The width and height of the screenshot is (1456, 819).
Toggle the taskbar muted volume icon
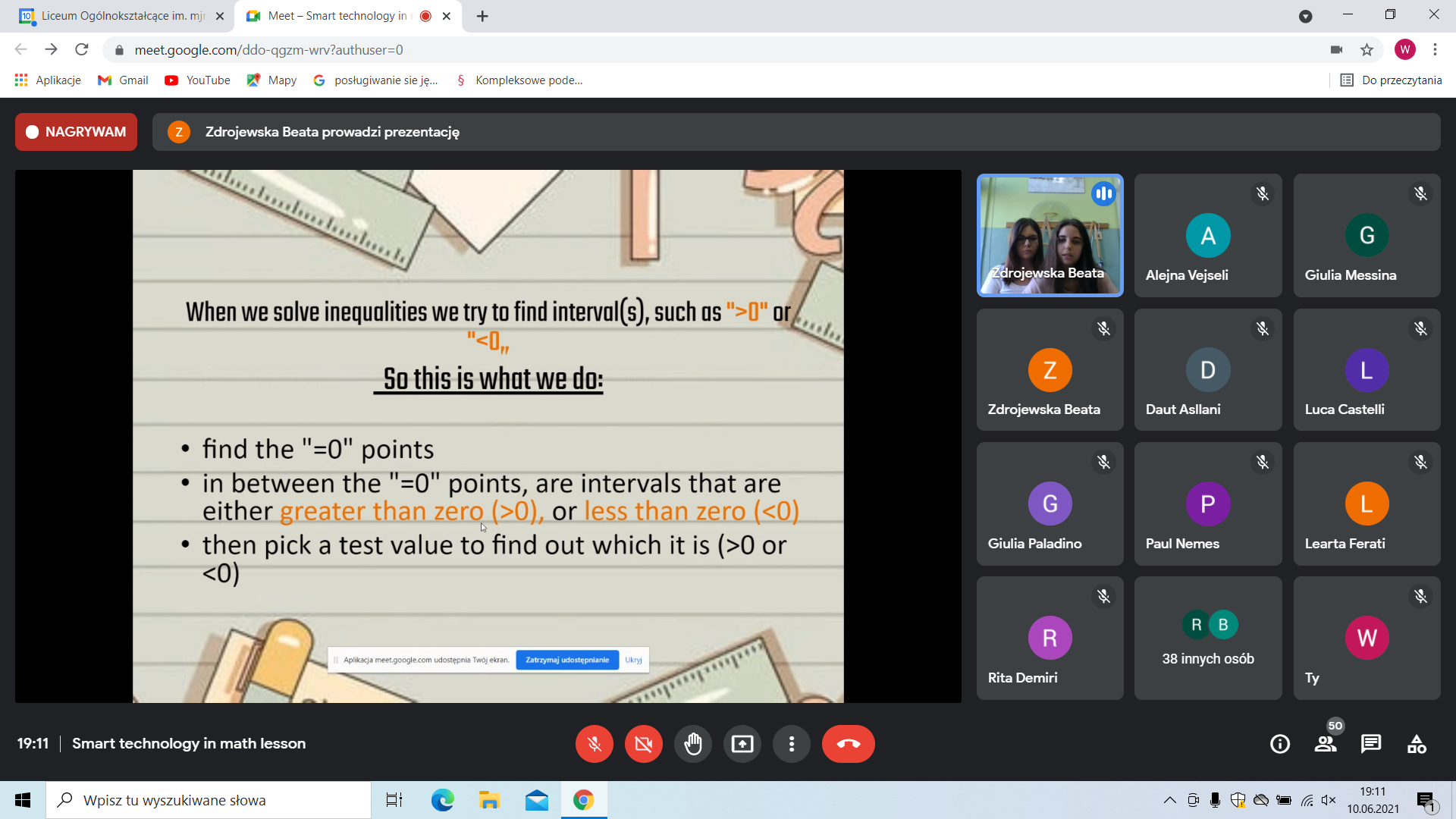coord(1329,800)
